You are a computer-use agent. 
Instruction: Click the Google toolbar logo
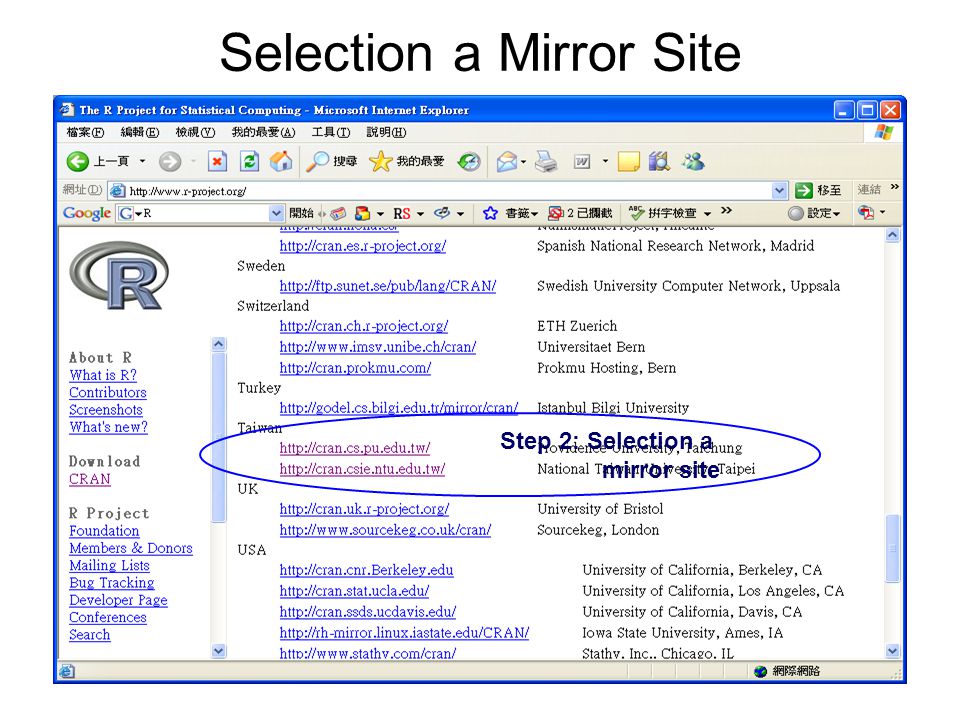click(x=86, y=213)
